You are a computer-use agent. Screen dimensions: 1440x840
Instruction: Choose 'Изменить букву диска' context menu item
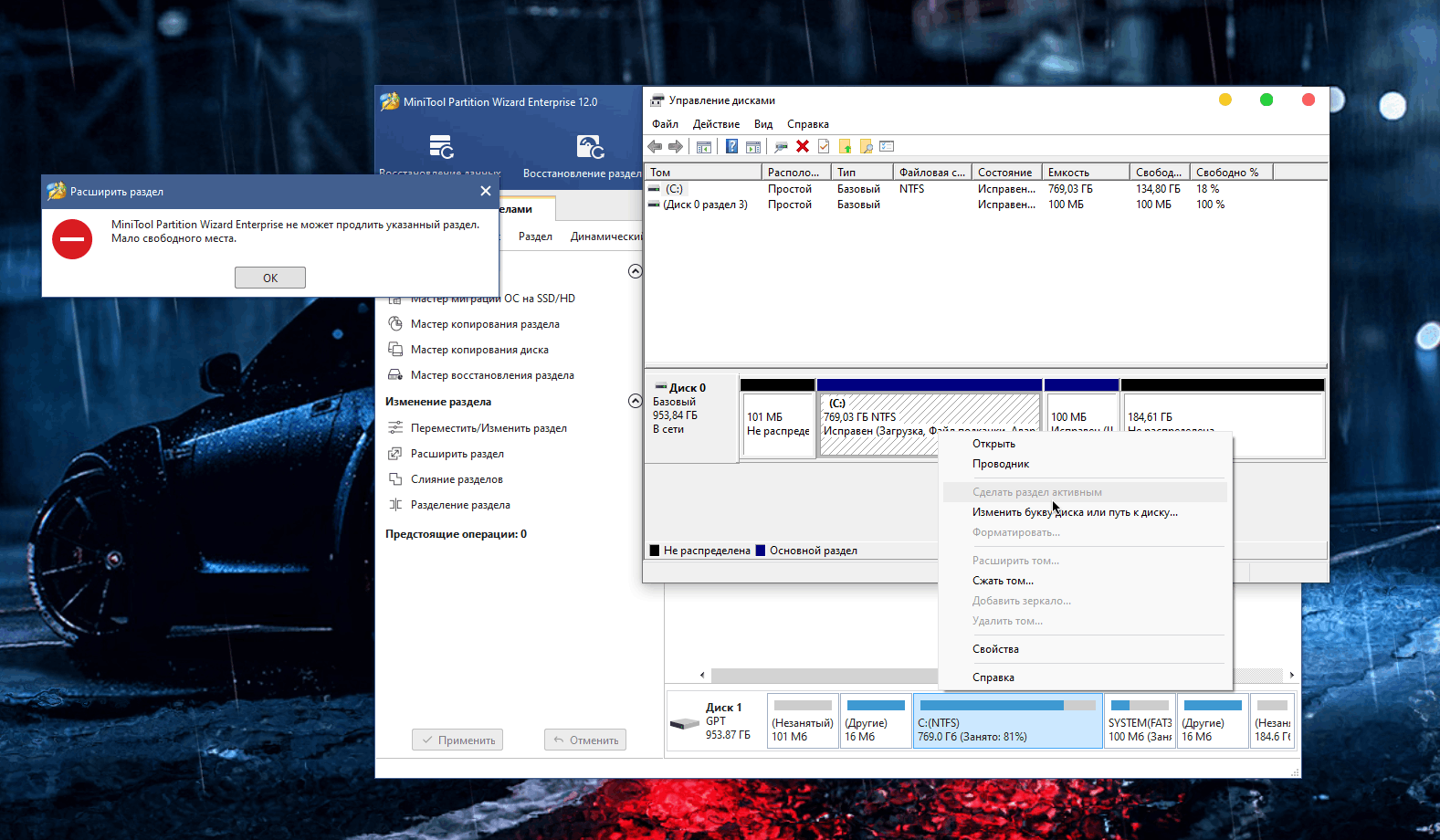(1085, 512)
